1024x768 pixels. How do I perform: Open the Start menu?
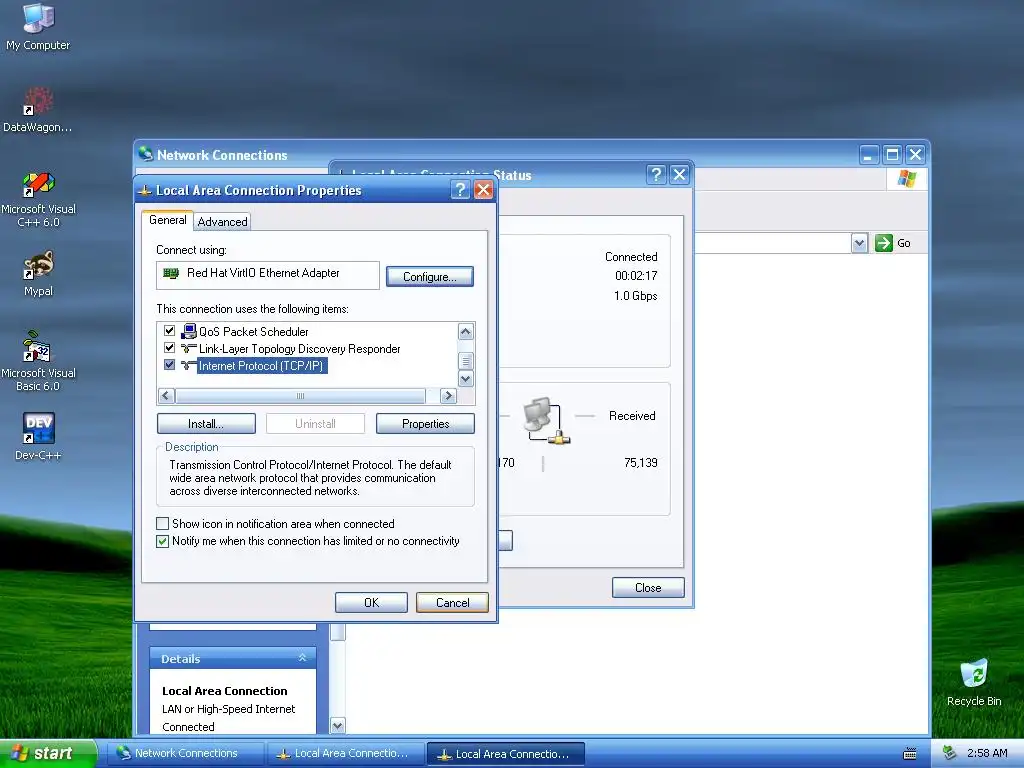point(48,754)
